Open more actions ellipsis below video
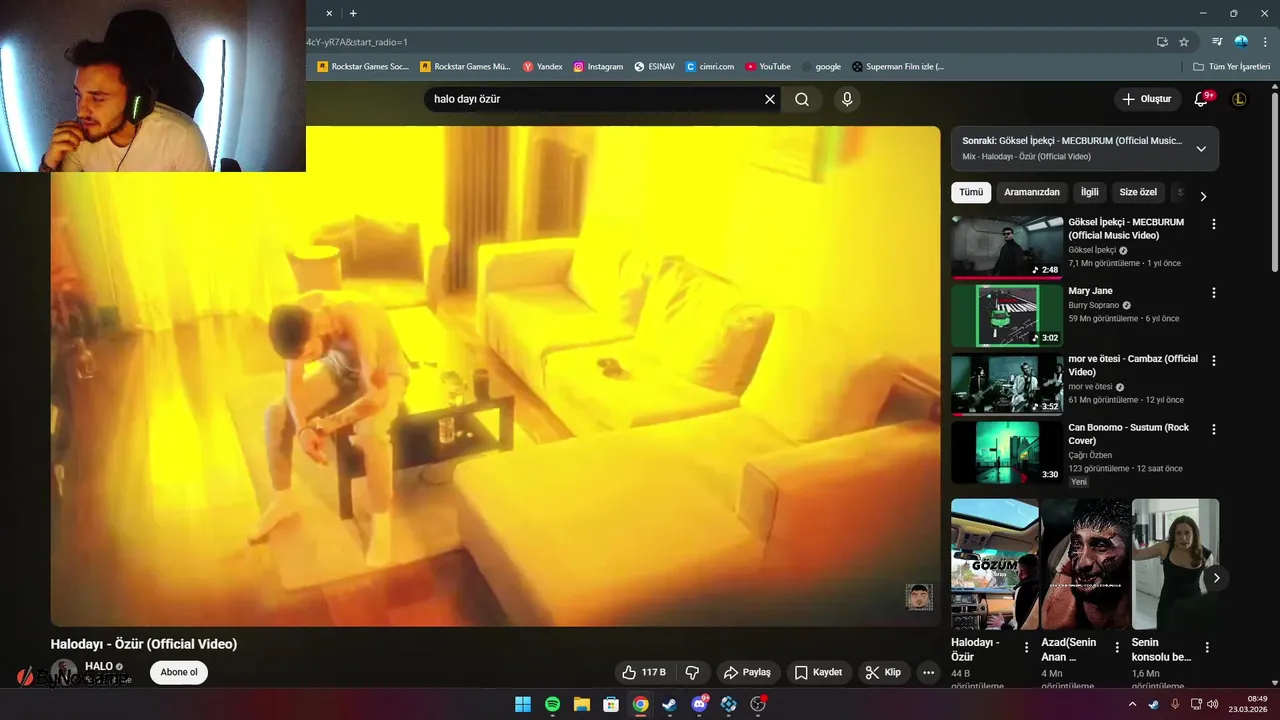1280x720 pixels. tap(928, 672)
